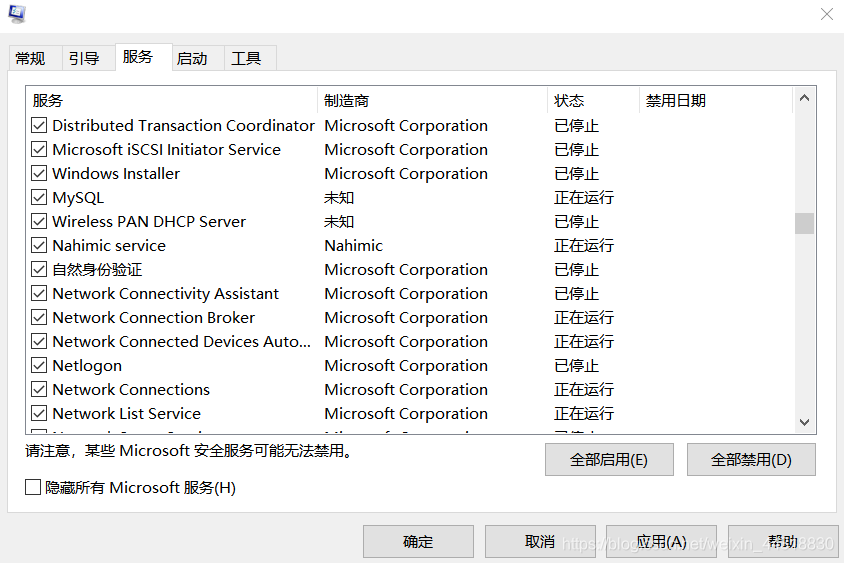Toggle the Windows Installer service checkbox
The height and width of the screenshot is (563, 844).
39,173
